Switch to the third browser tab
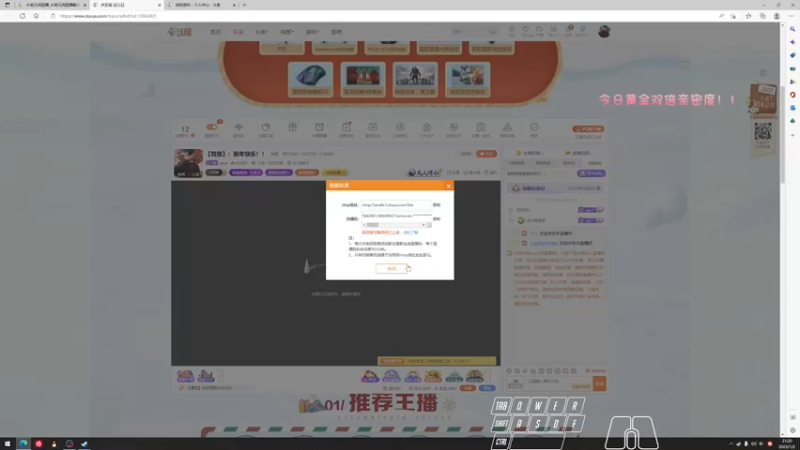Screen dimensions: 800x450 tap(202, 5)
